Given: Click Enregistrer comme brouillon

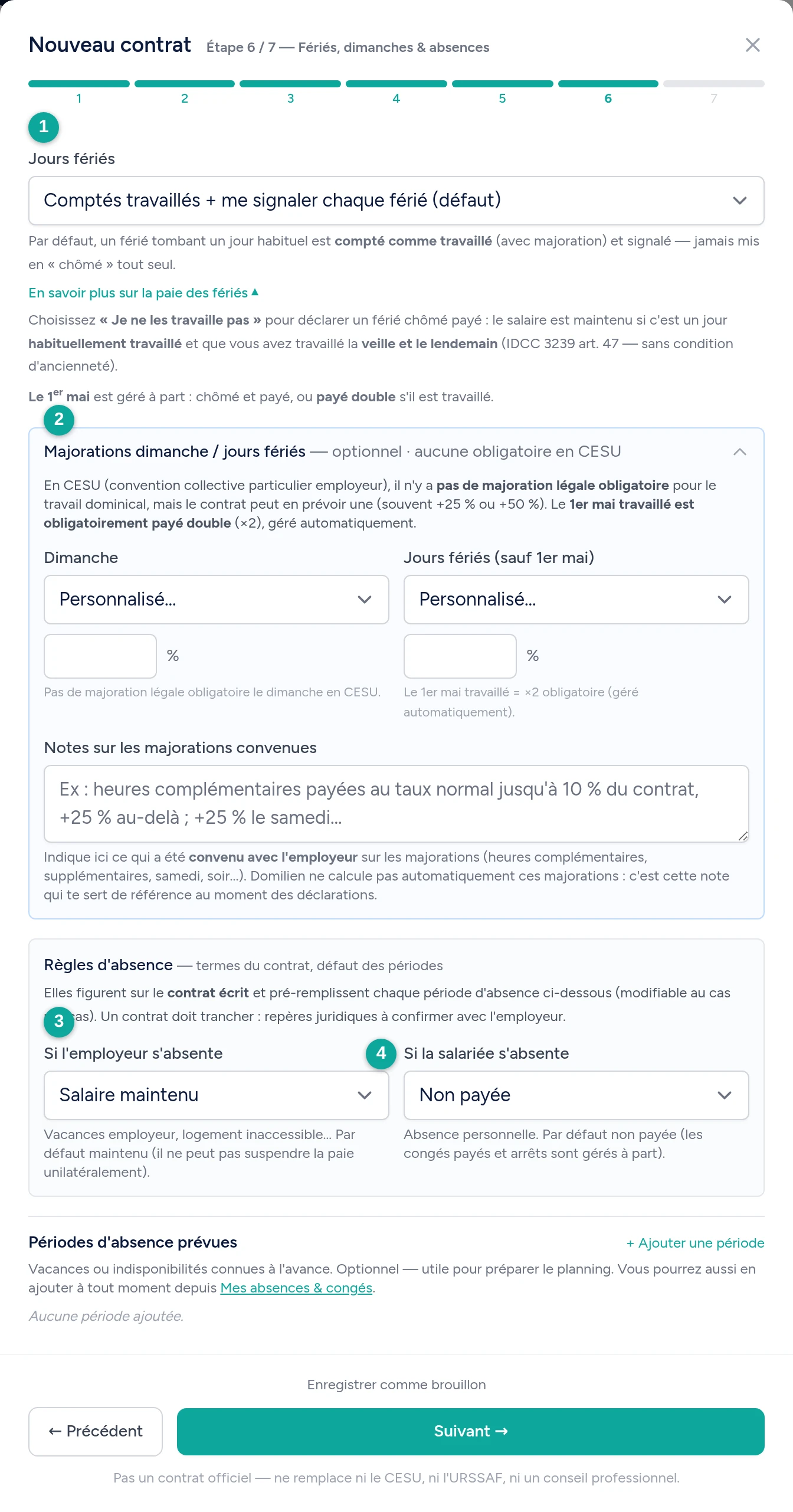Looking at the screenshot, I should [x=396, y=1385].
